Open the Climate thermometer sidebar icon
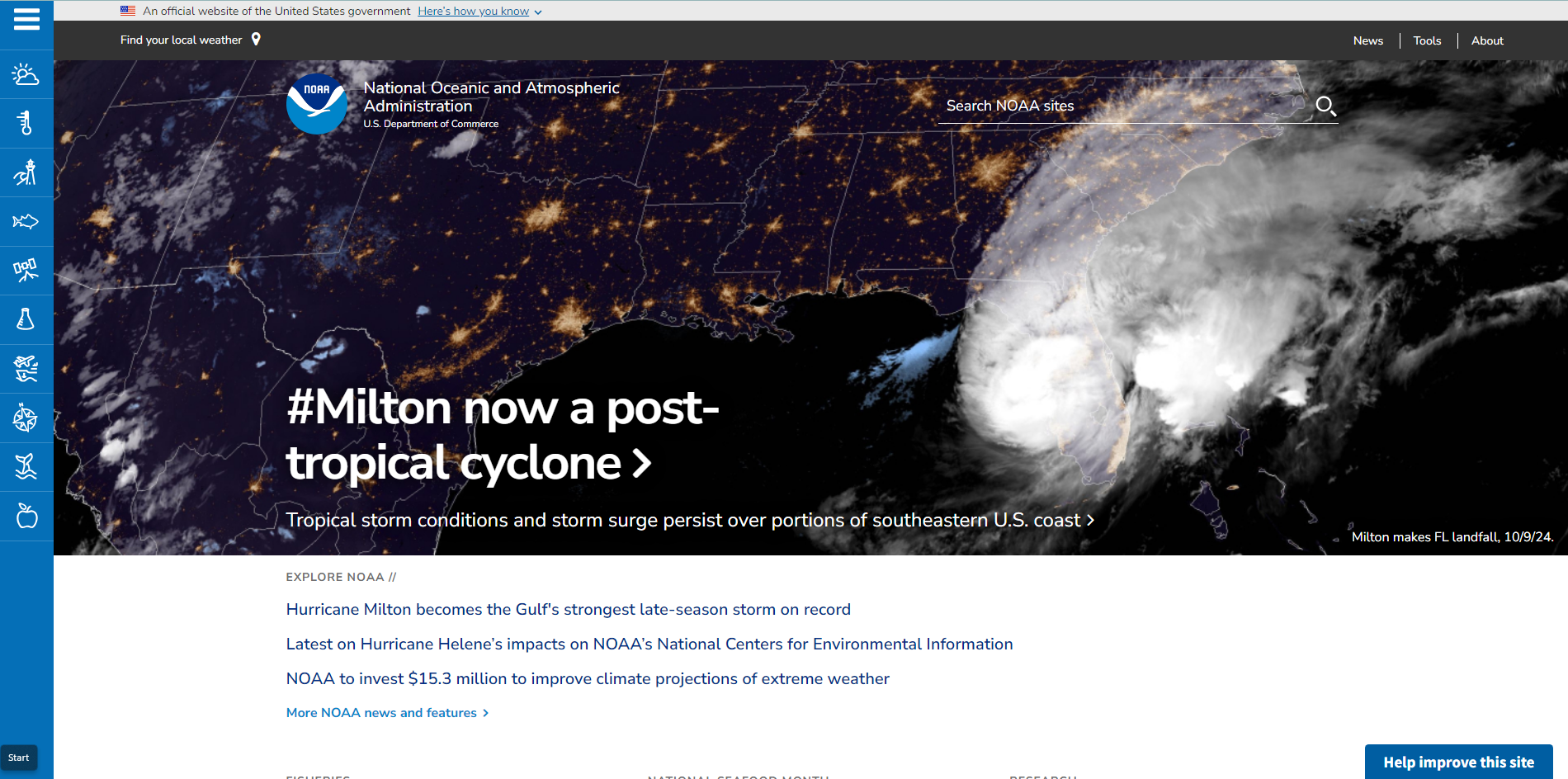 point(26,123)
